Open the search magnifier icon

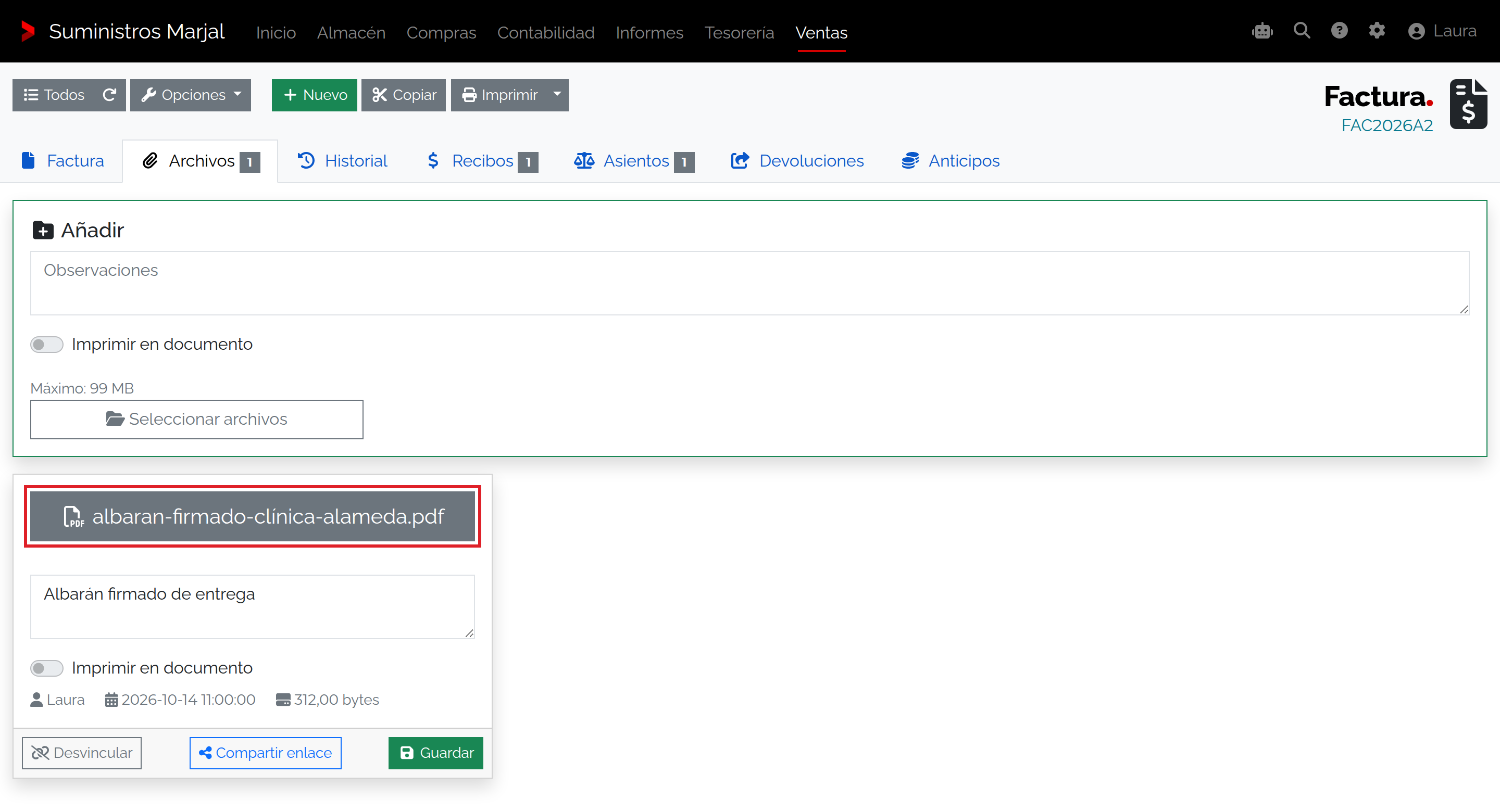tap(1302, 30)
